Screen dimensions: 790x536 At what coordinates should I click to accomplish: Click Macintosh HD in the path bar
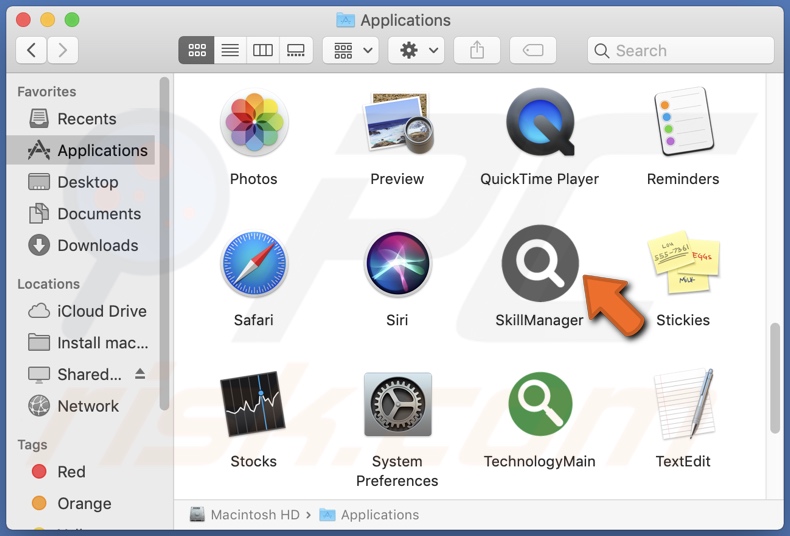(x=244, y=515)
